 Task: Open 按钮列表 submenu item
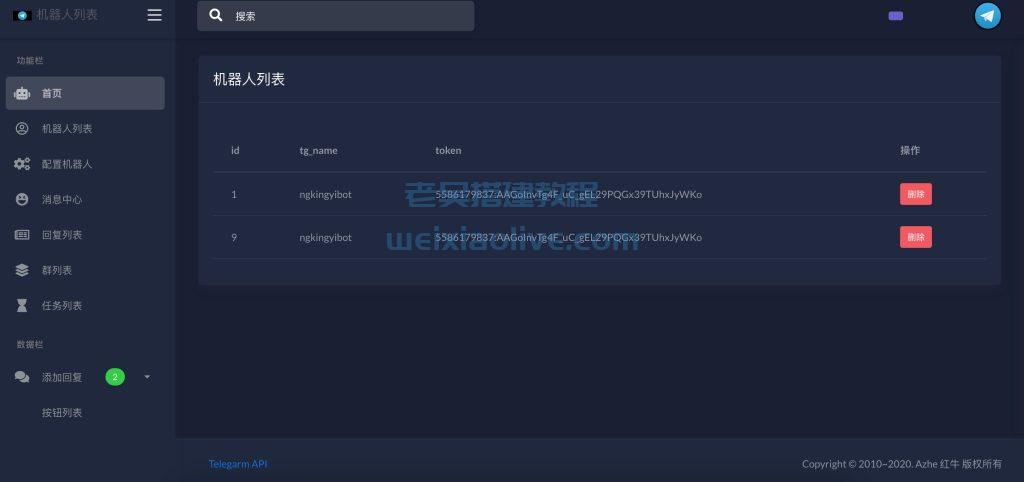click(x=62, y=412)
